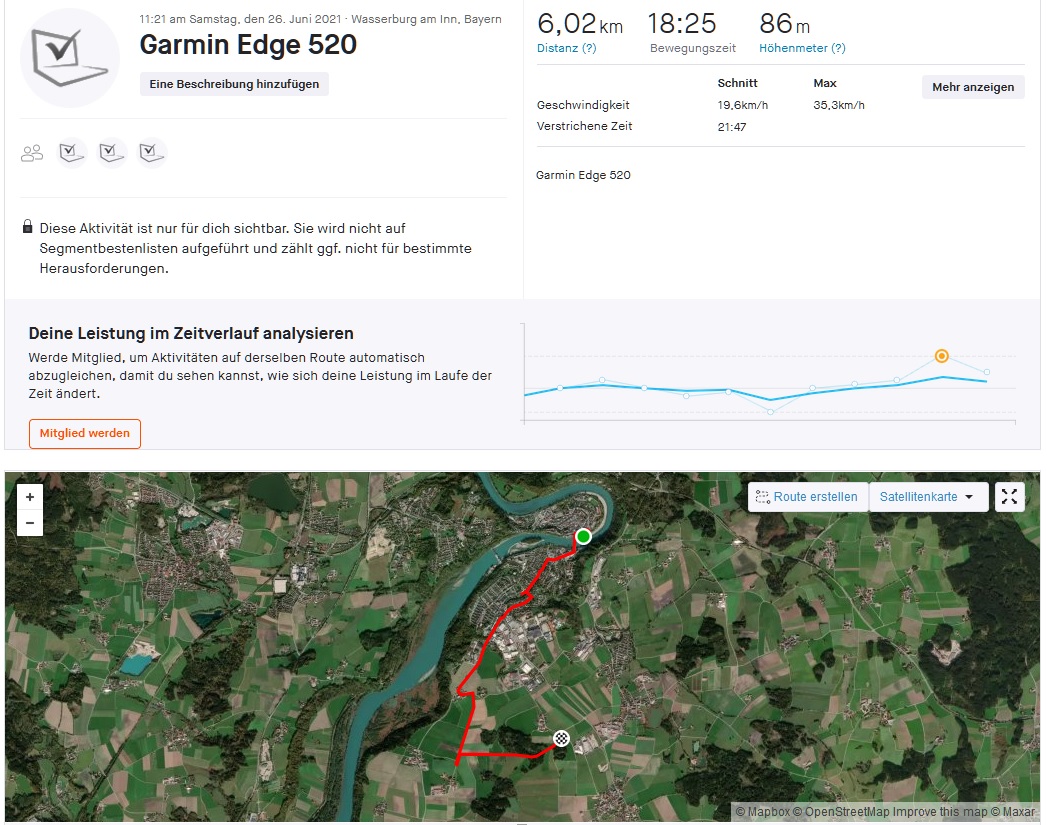Click the green route start marker

(583, 537)
